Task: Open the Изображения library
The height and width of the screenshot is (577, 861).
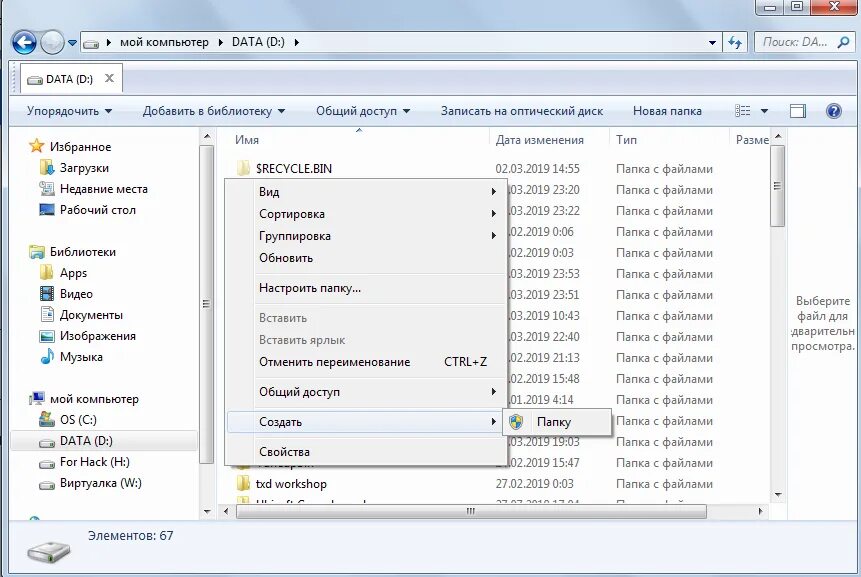Action: [x=98, y=336]
